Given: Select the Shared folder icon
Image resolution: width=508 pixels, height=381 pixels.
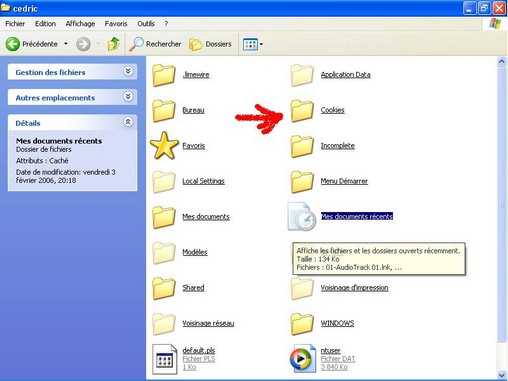Looking at the screenshot, I should click(164, 288).
